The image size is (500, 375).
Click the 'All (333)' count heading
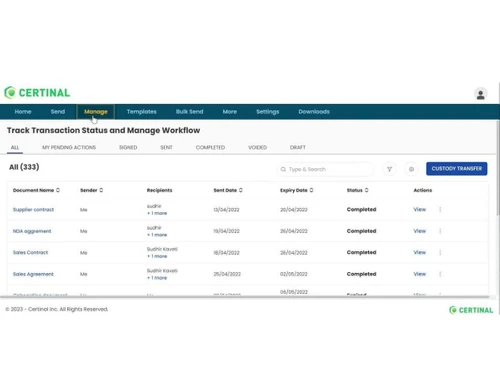pos(24,167)
